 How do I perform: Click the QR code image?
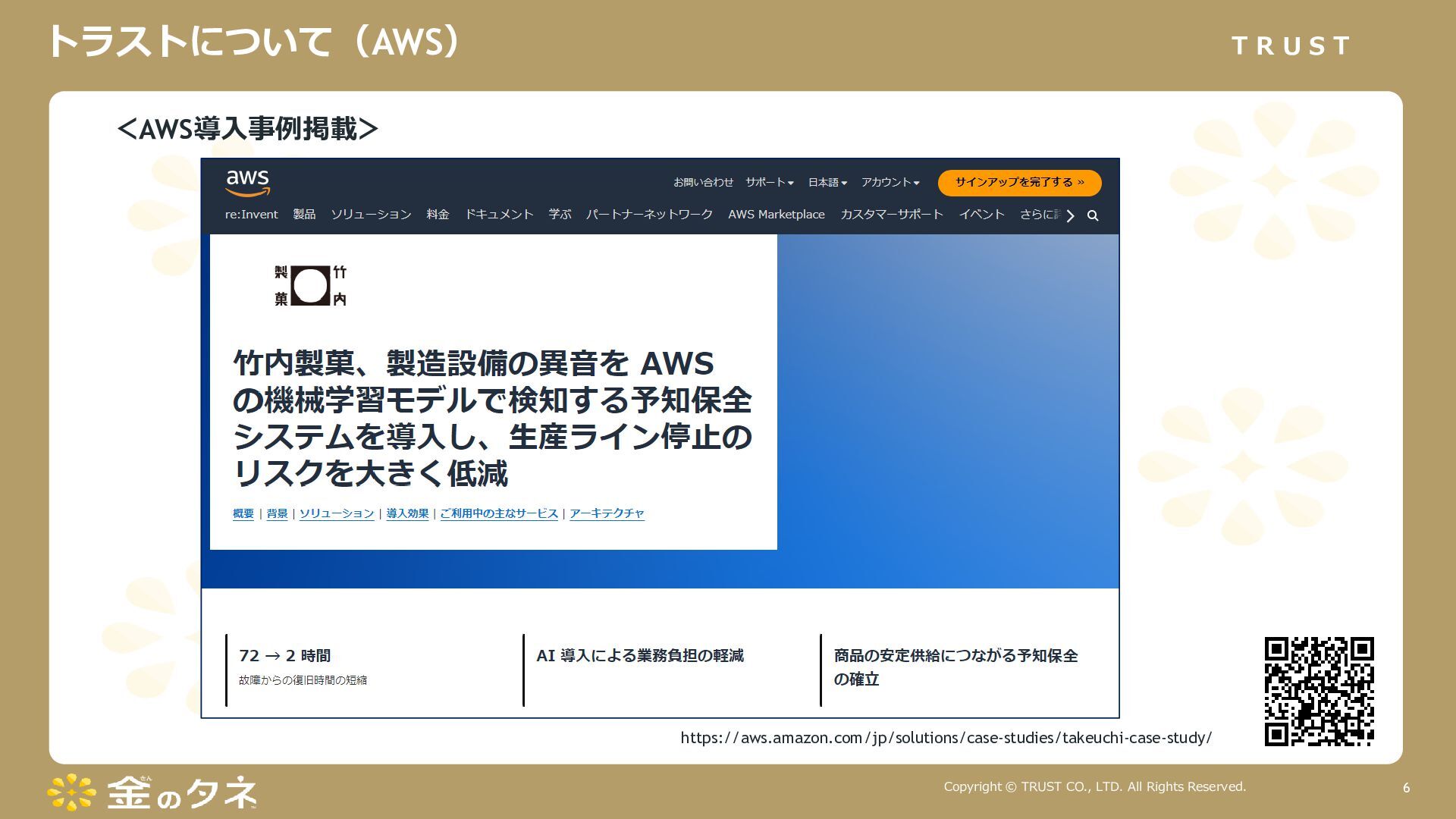coord(1319,692)
